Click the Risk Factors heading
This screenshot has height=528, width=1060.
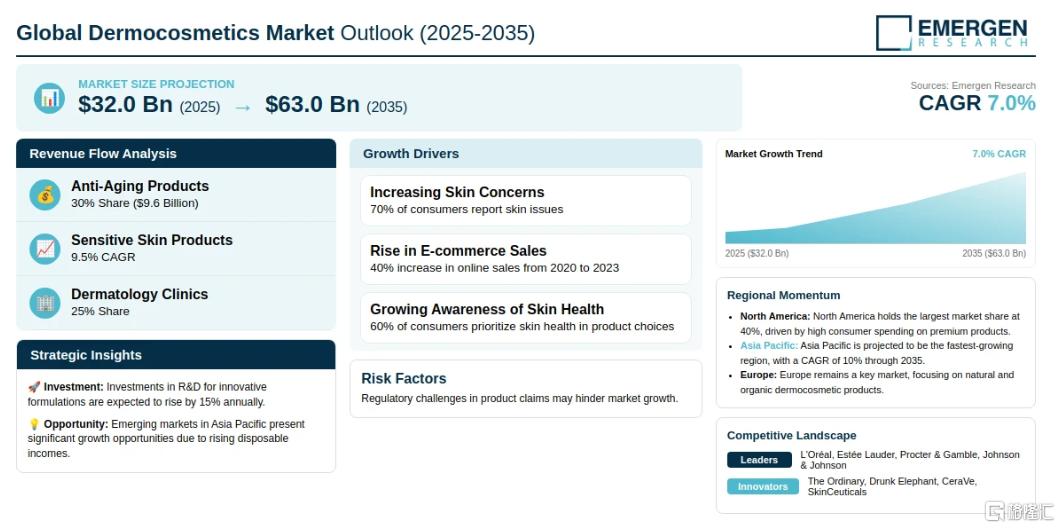tap(404, 379)
